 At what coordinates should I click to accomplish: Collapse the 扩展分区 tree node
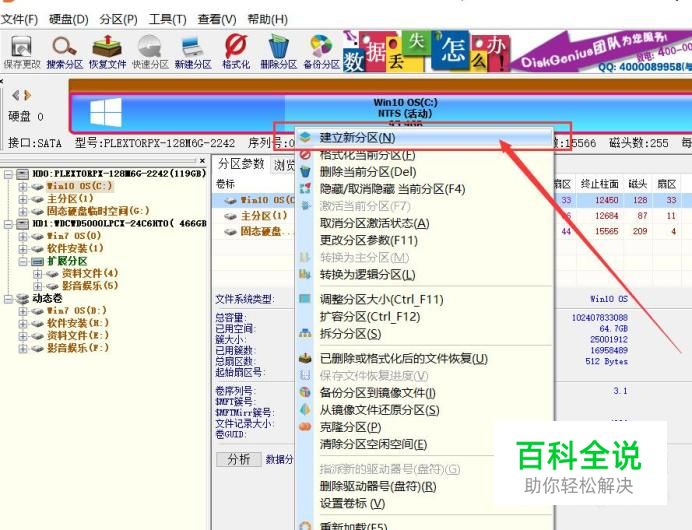[23, 261]
